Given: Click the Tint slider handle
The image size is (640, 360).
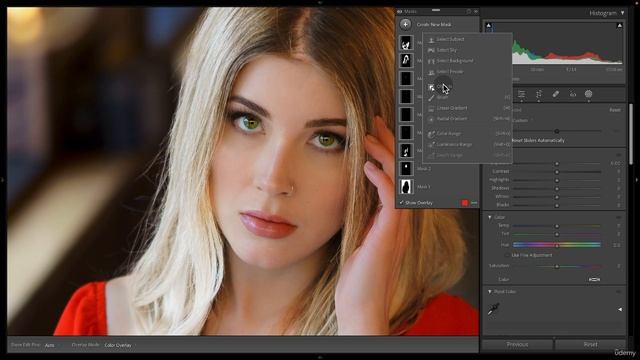Looking at the screenshot, I should (x=557, y=234).
